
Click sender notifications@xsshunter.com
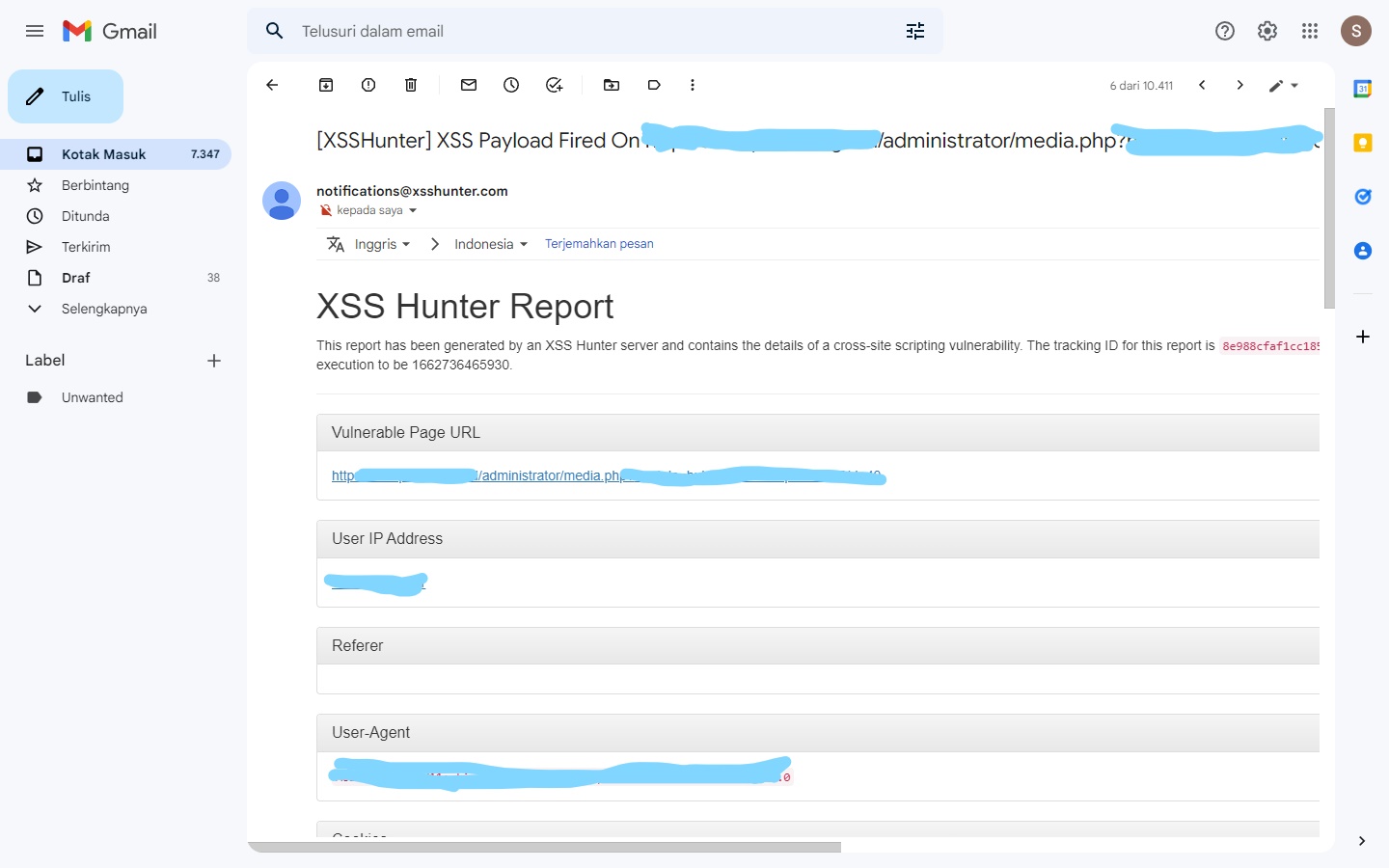pyautogui.click(x=412, y=191)
